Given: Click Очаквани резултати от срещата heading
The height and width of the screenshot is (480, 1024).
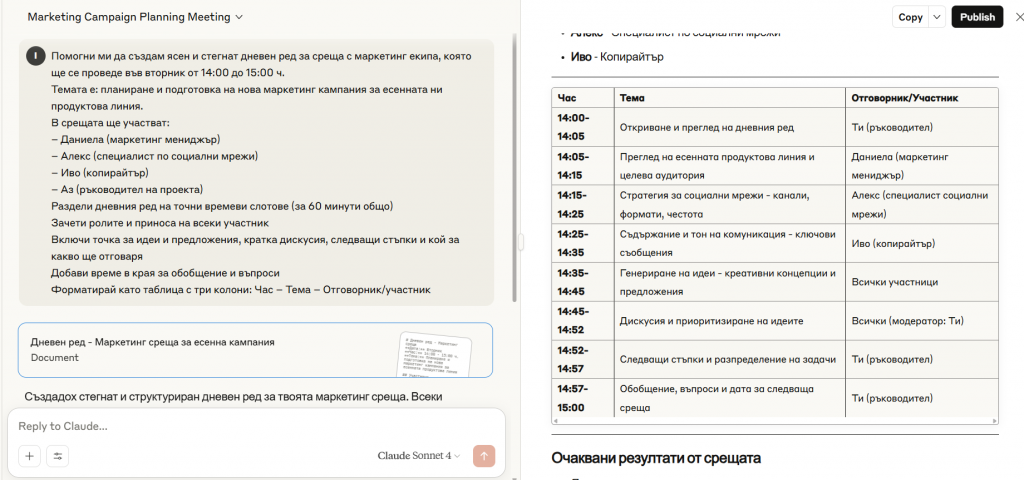Looking at the screenshot, I should click(x=656, y=458).
